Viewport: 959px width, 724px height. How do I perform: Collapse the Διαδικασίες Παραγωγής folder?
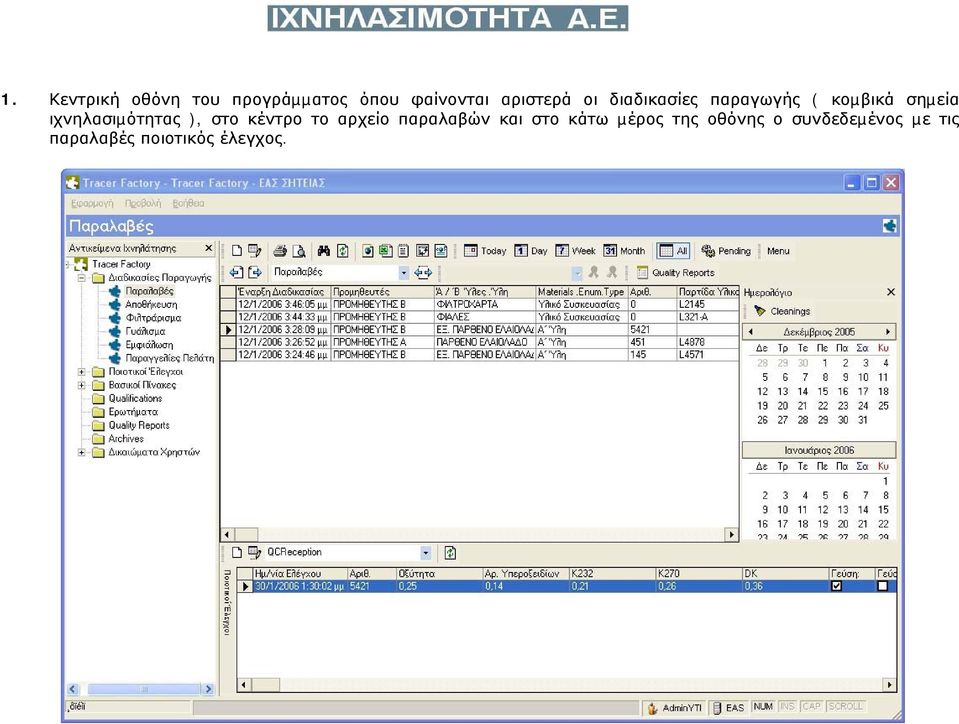tap(81, 278)
